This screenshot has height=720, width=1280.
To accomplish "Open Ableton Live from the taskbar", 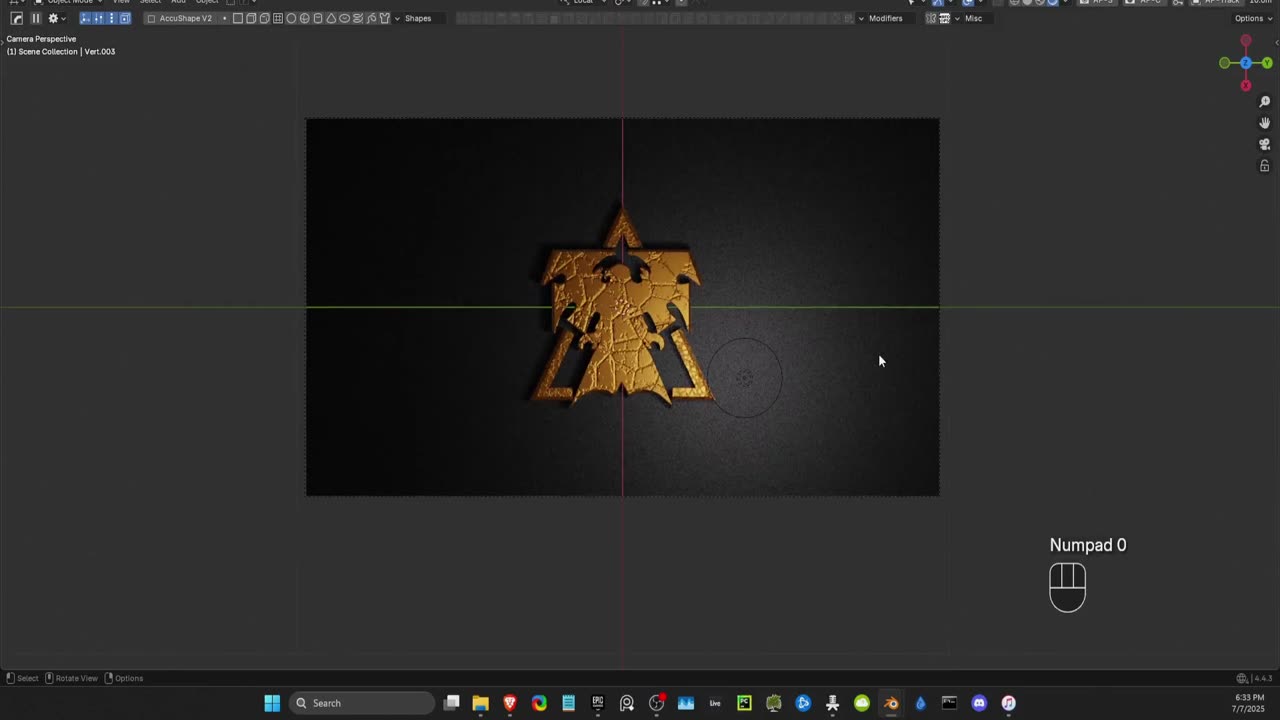I will (715, 703).
